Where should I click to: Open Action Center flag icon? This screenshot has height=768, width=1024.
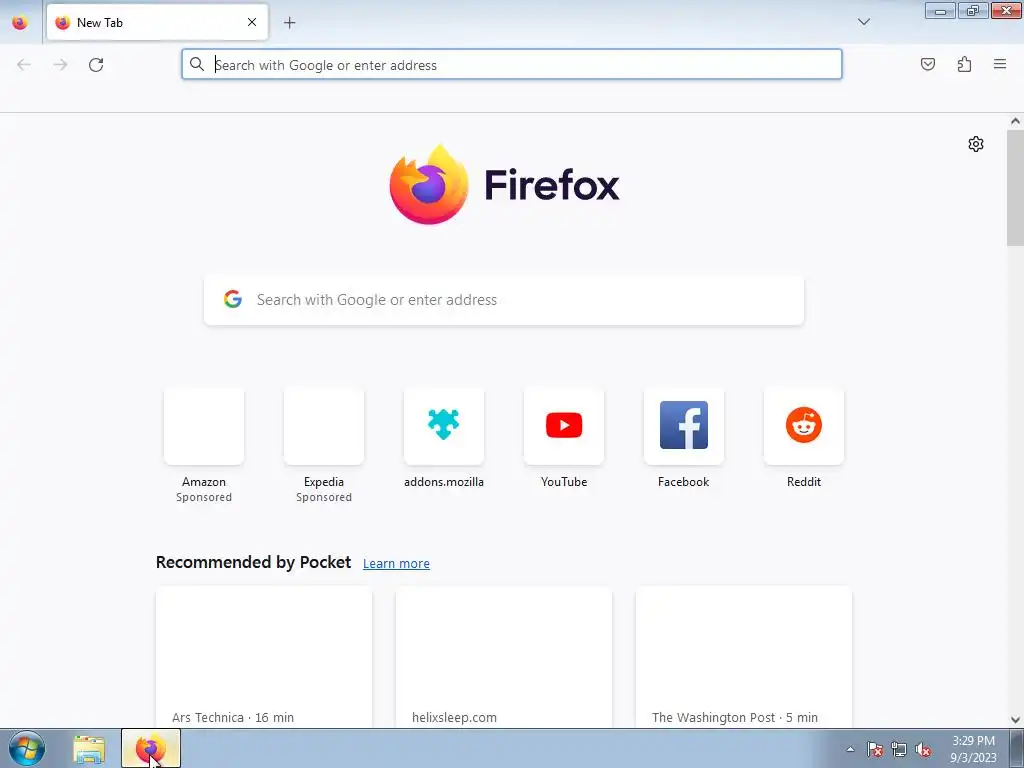pyautogui.click(x=875, y=749)
